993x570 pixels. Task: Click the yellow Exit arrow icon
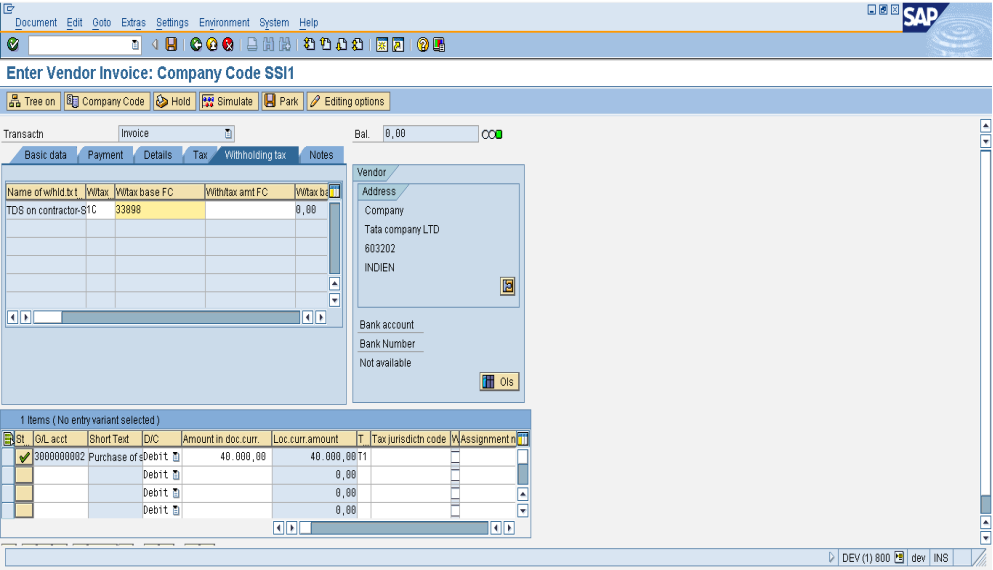(212, 45)
